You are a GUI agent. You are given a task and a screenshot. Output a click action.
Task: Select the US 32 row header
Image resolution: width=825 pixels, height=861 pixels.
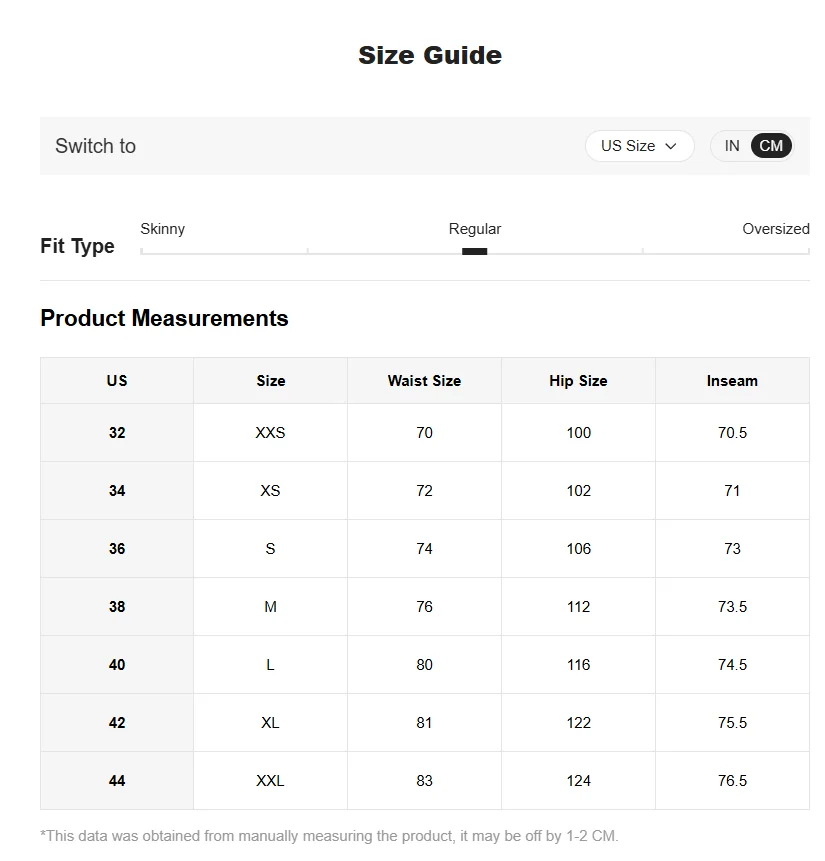pyautogui.click(x=117, y=433)
